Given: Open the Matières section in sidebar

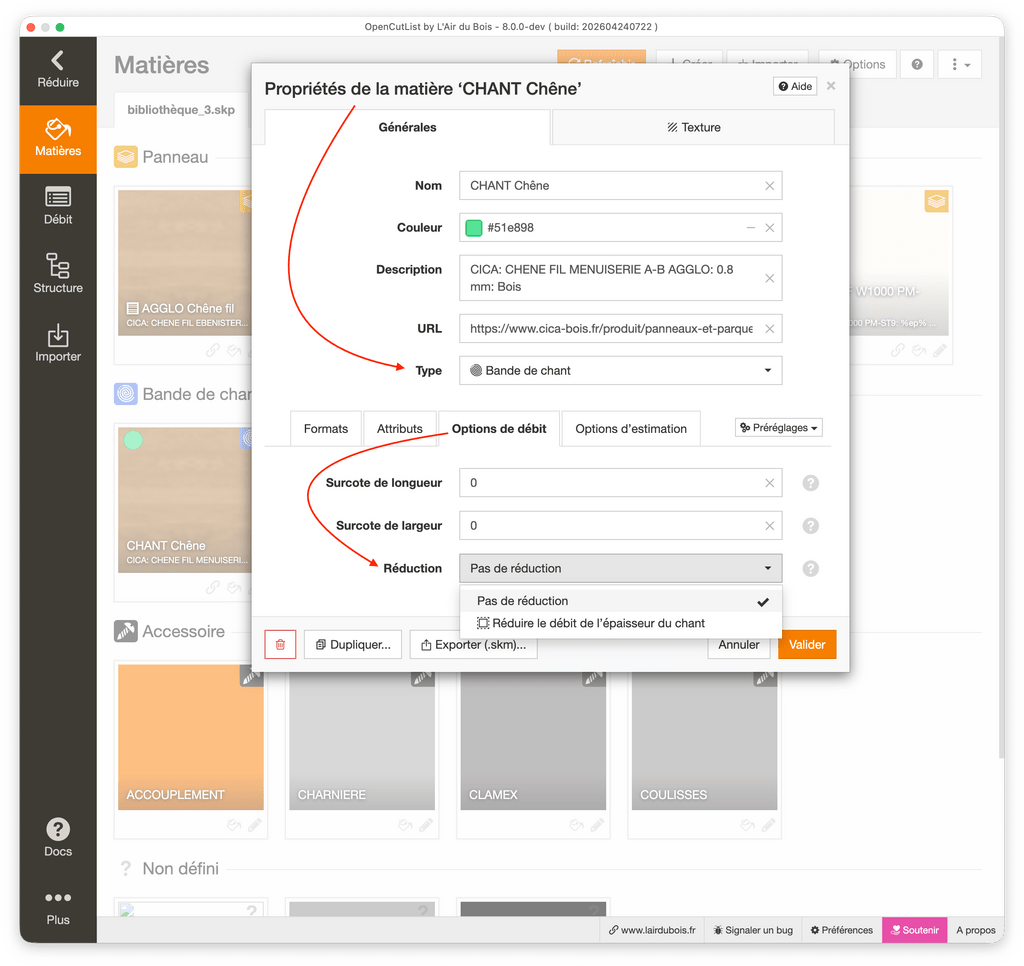Looking at the screenshot, I should pos(58,139).
